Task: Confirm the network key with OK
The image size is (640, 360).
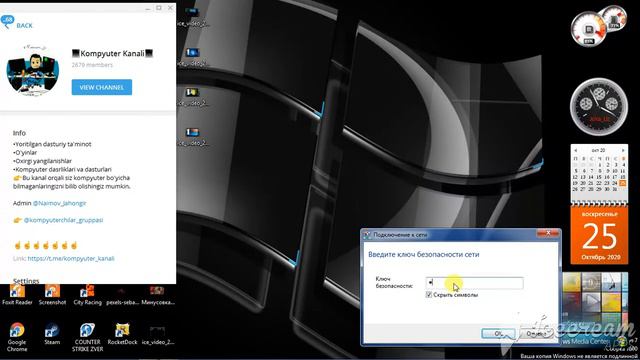Action: (x=498, y=333)
